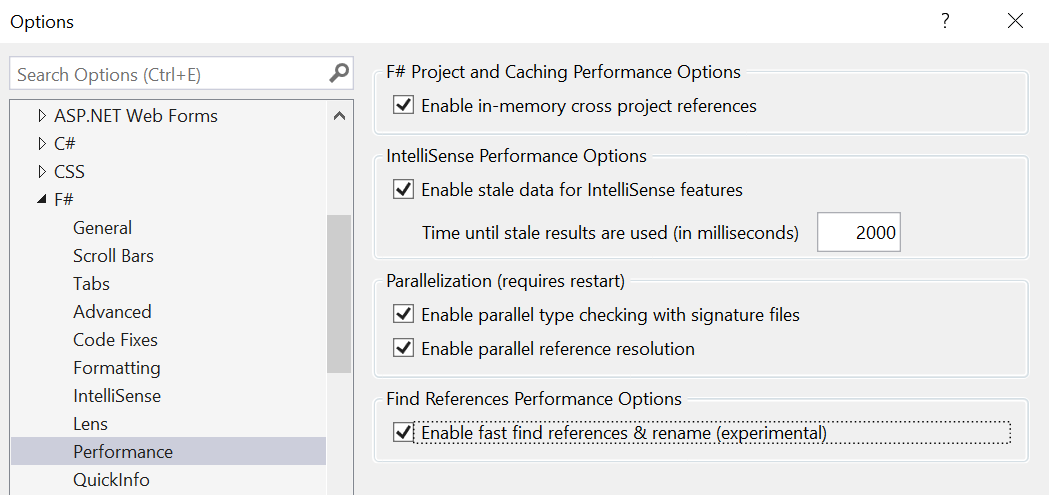Collapse the F# options node

tap(42, 200)
